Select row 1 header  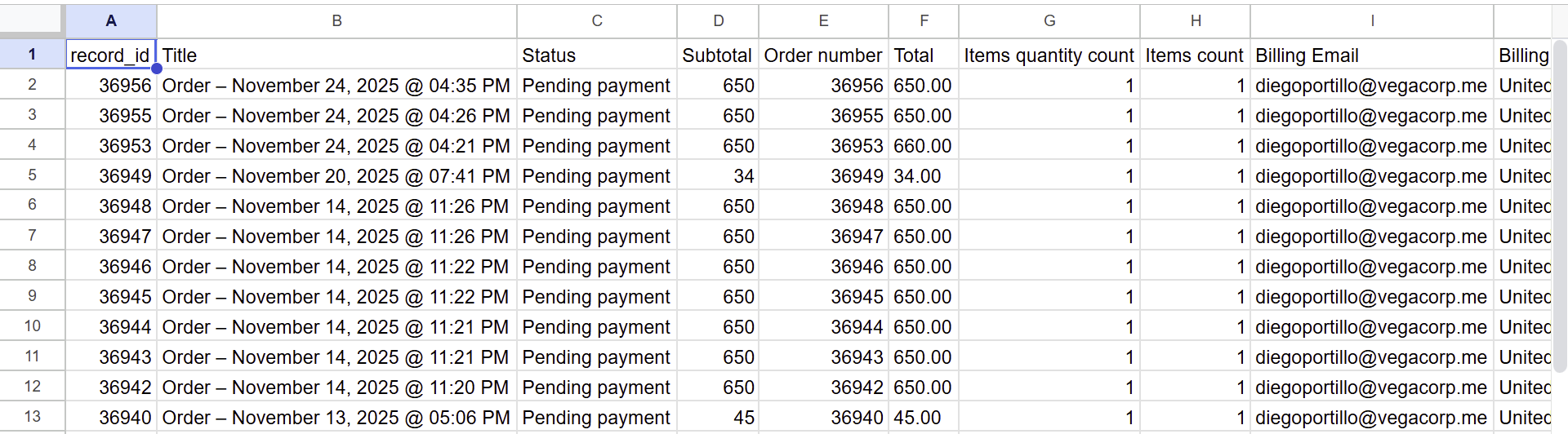(x=32, y=55)
